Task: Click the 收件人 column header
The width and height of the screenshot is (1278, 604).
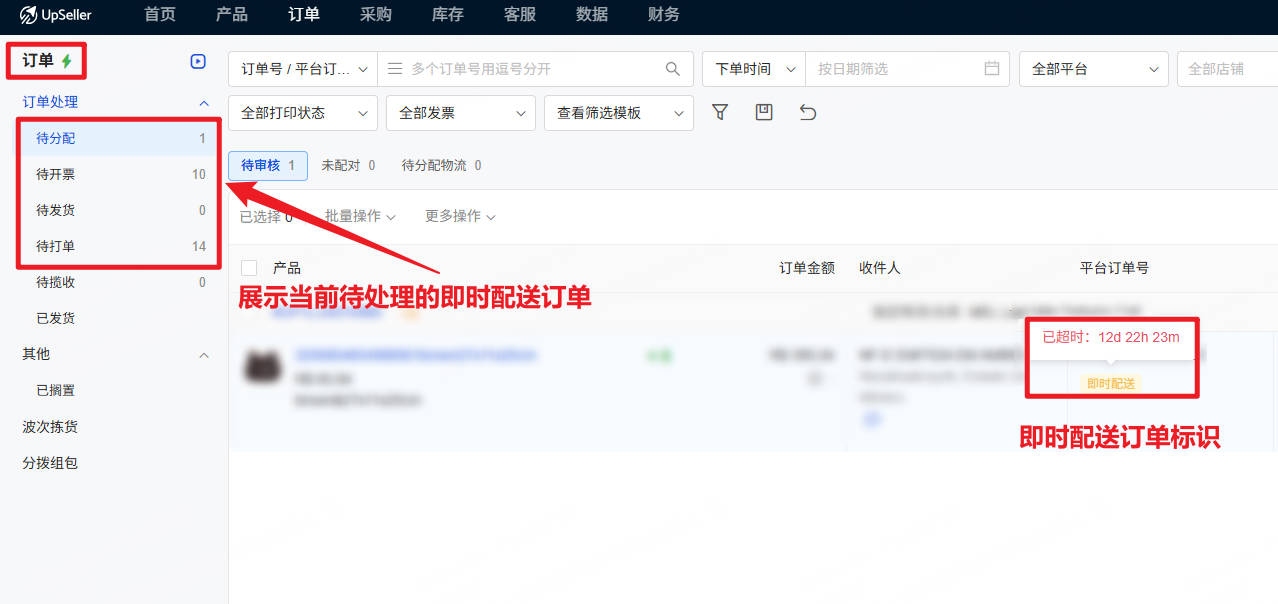Action: (x=880, y=268)
